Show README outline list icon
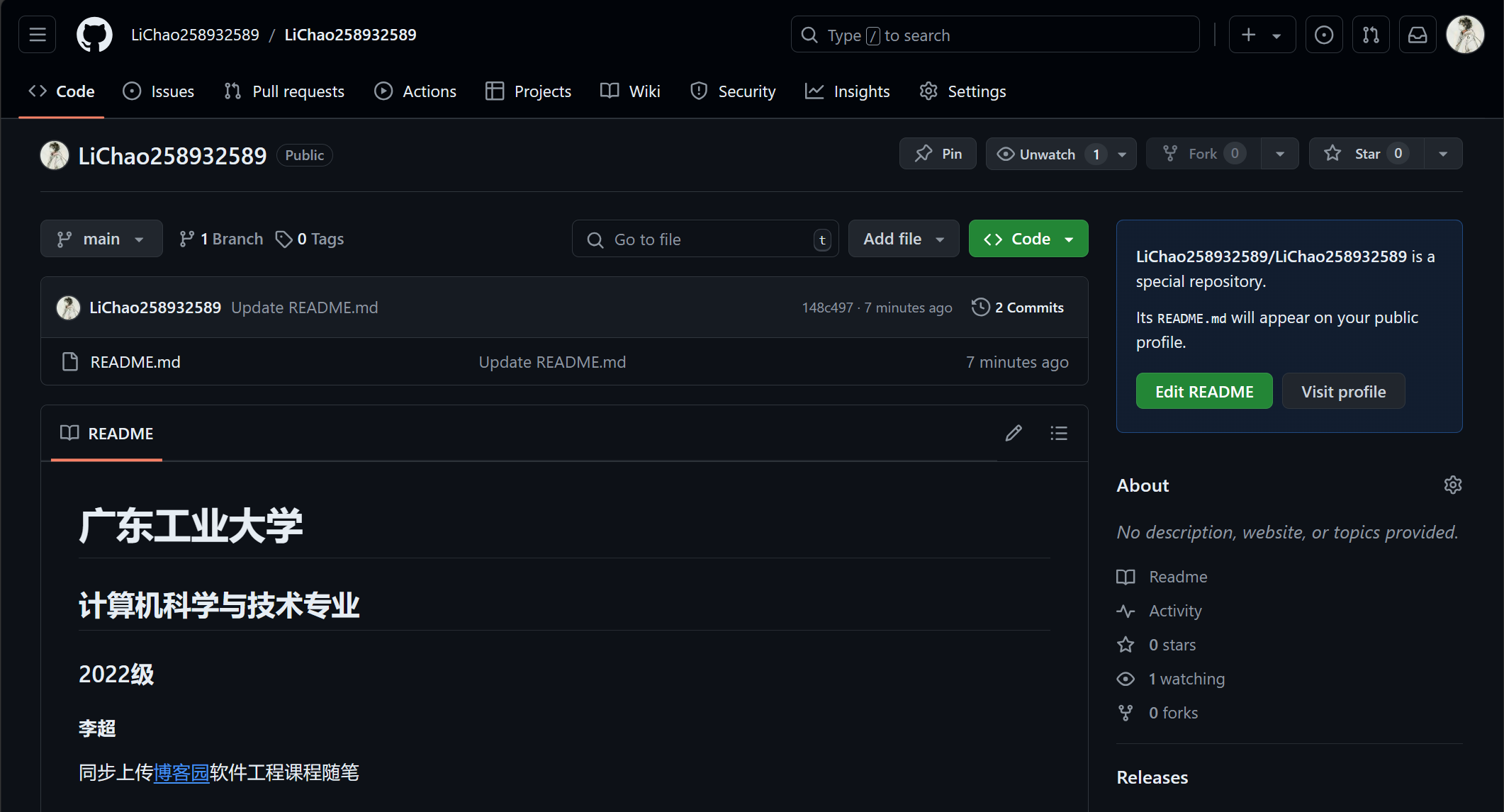Image resolution: width=1504 pixels, height=812 pixels. (x=1059, y=433)
